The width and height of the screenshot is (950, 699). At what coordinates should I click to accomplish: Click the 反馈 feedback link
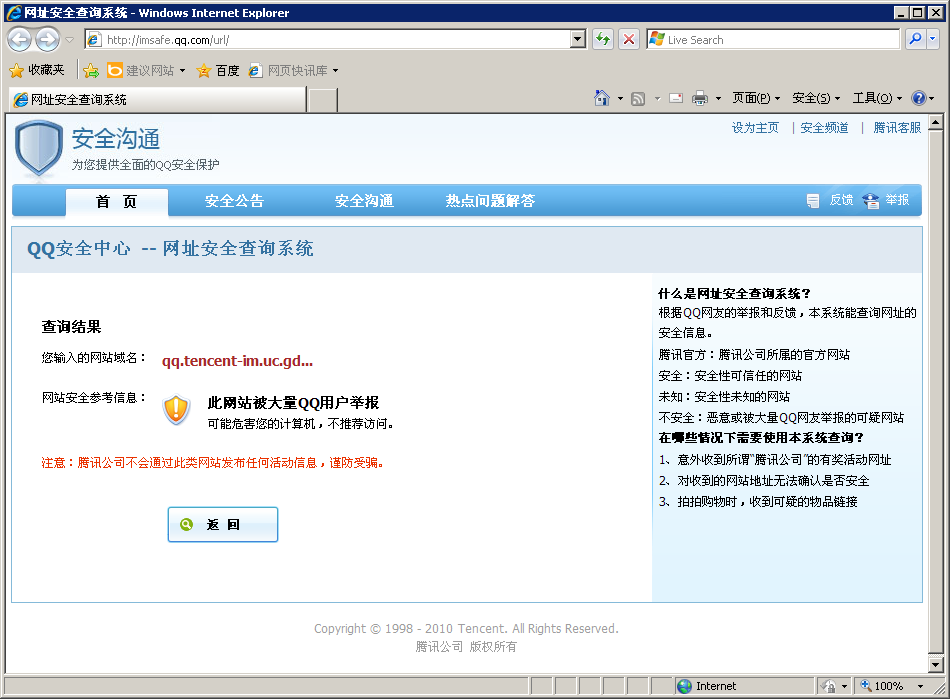[842, 200]
